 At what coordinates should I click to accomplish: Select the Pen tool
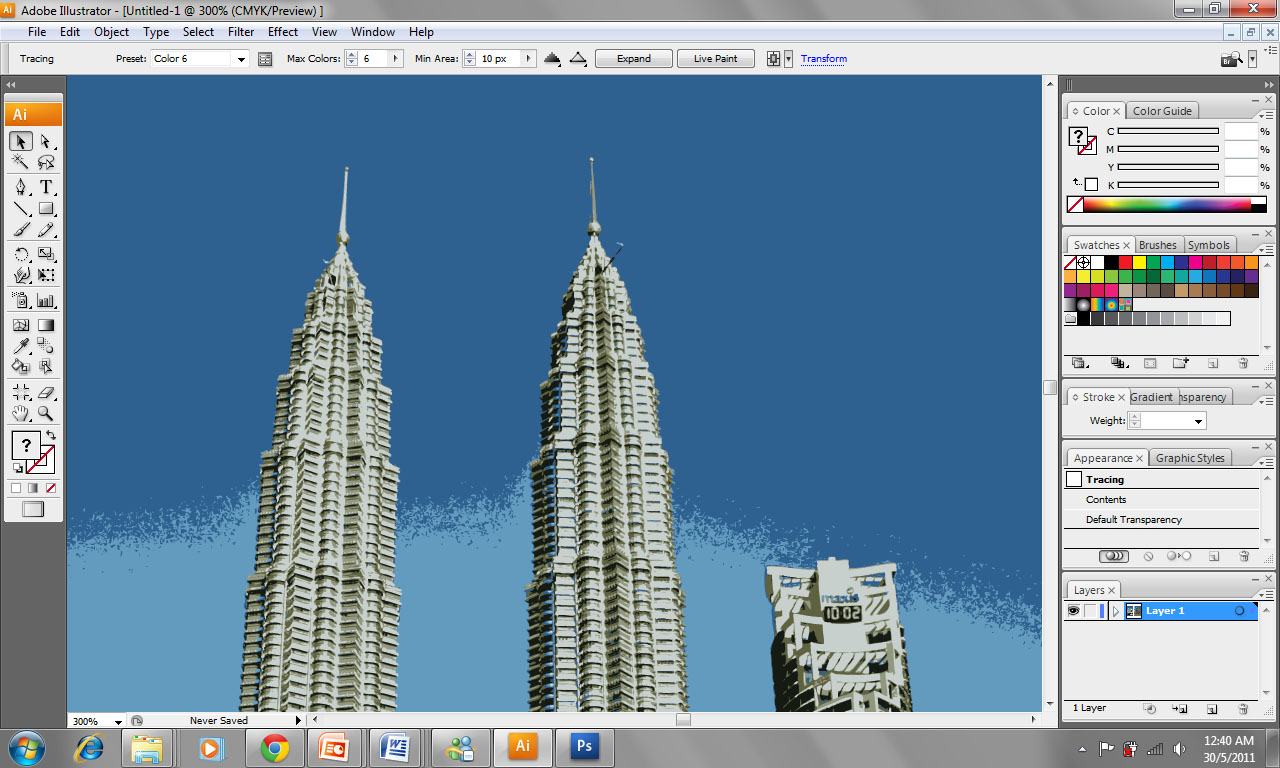[20, 187]
